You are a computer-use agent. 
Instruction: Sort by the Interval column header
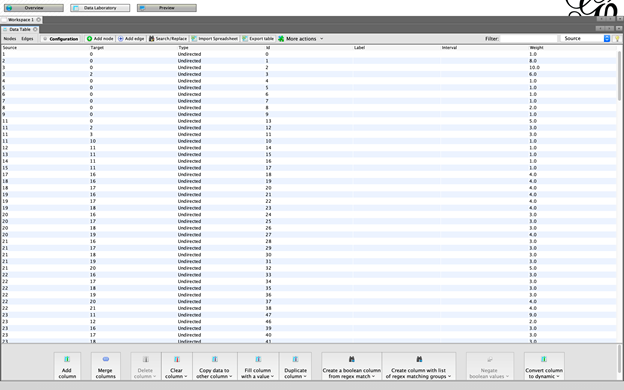485,48
